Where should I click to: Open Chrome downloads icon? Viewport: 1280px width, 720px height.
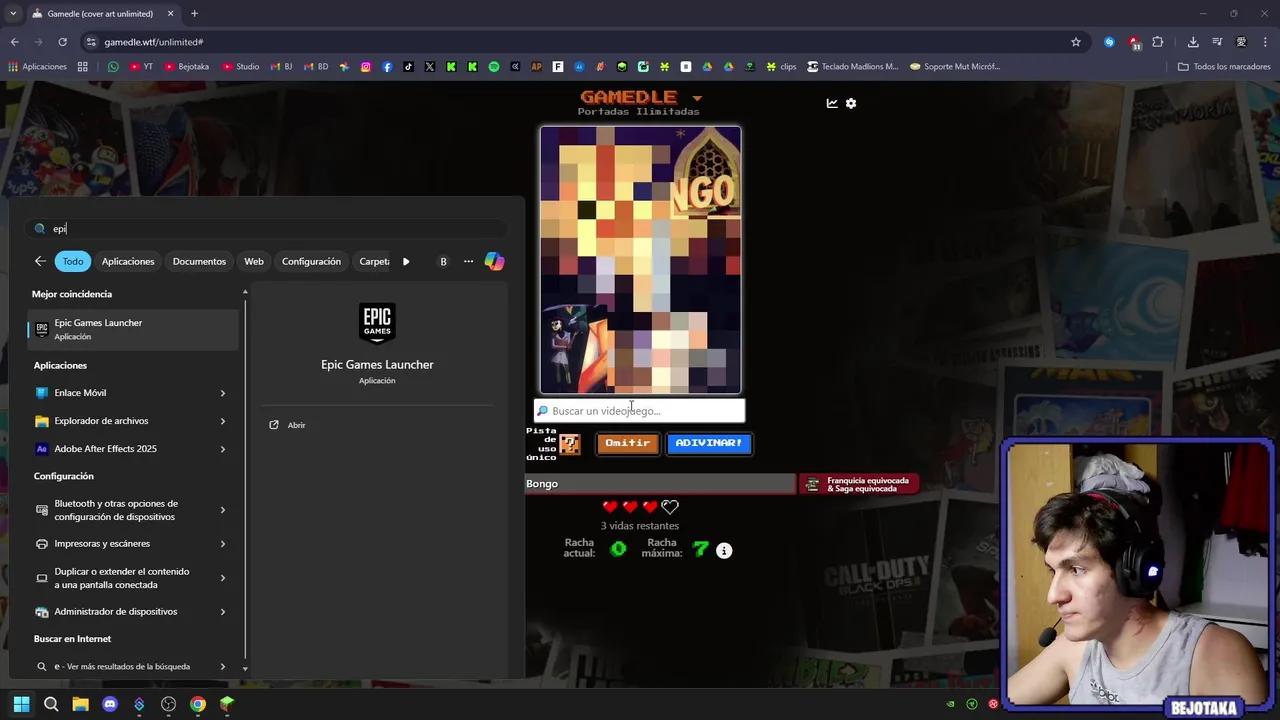(1193, 42)
